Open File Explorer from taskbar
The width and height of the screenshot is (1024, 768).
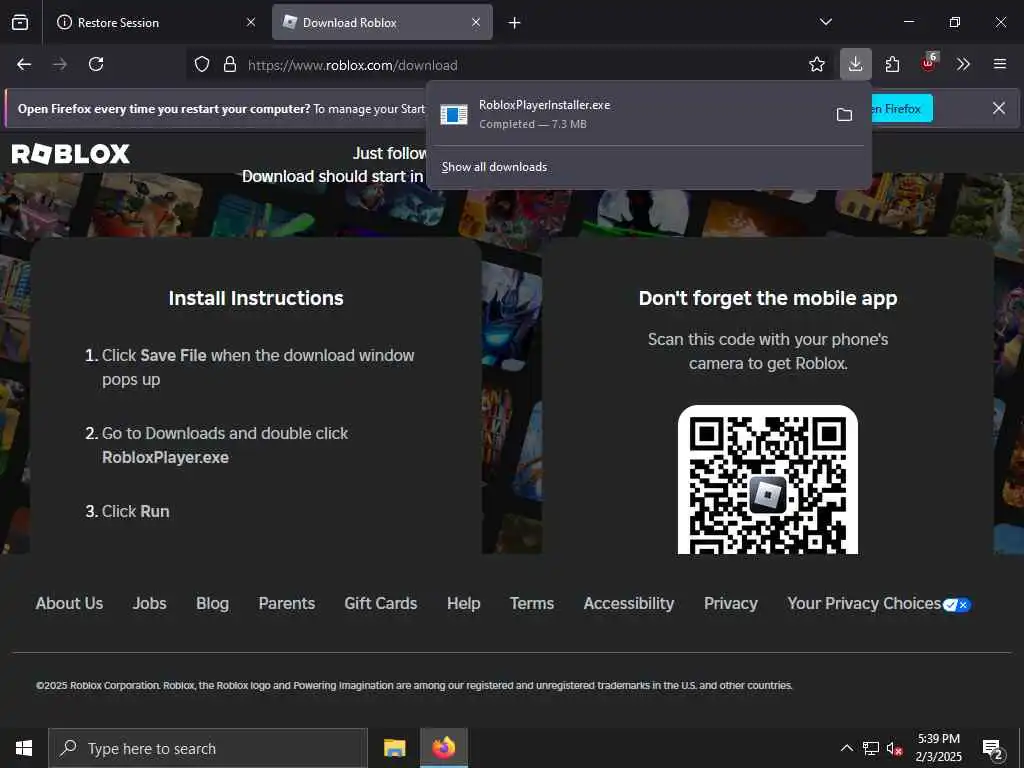coord(394,748)
